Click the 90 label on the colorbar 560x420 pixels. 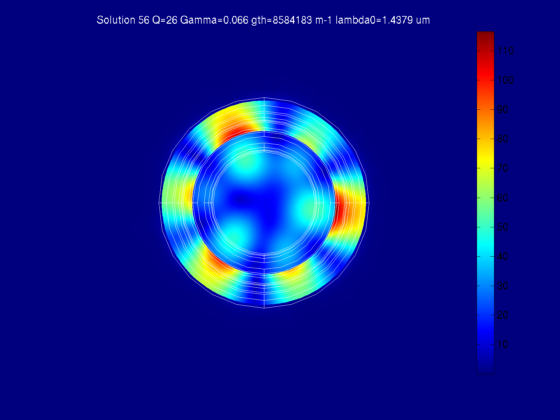pos(502,110)
